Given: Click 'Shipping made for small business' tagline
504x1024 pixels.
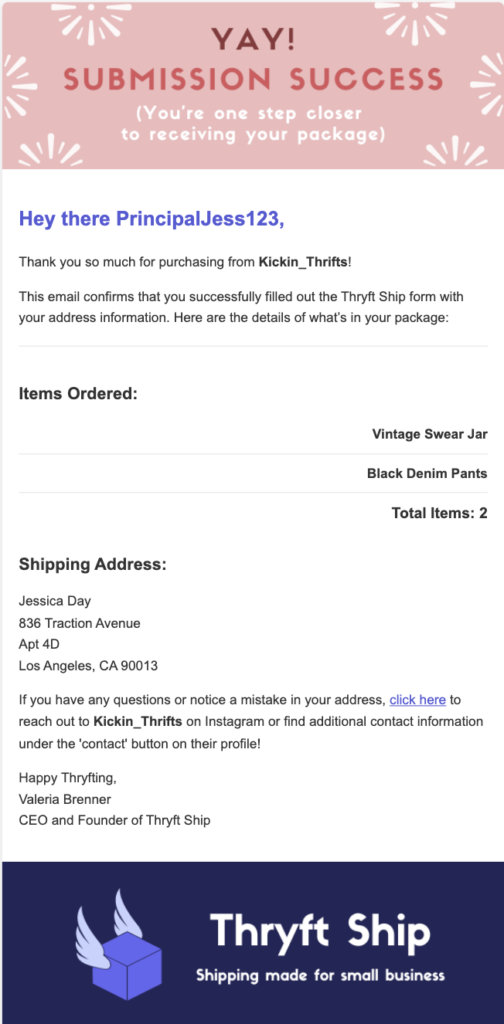Looking at the screenshot, I should [x=321, y=976].
